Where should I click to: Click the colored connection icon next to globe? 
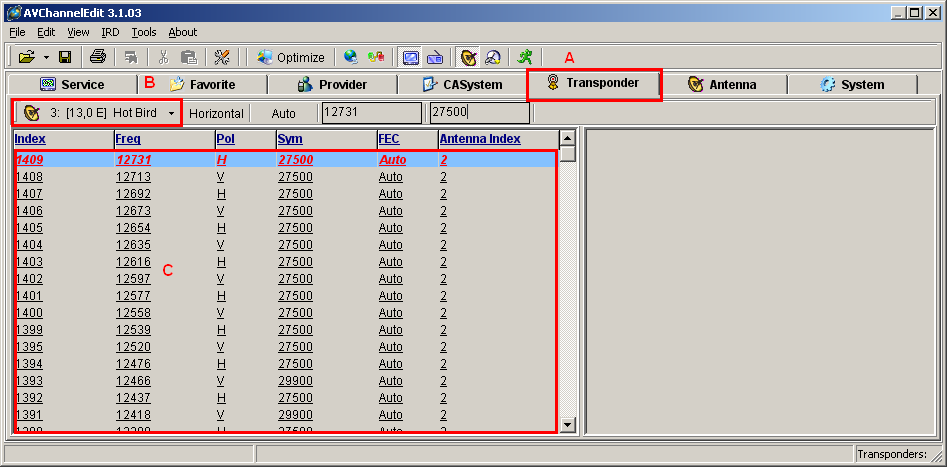376,57
